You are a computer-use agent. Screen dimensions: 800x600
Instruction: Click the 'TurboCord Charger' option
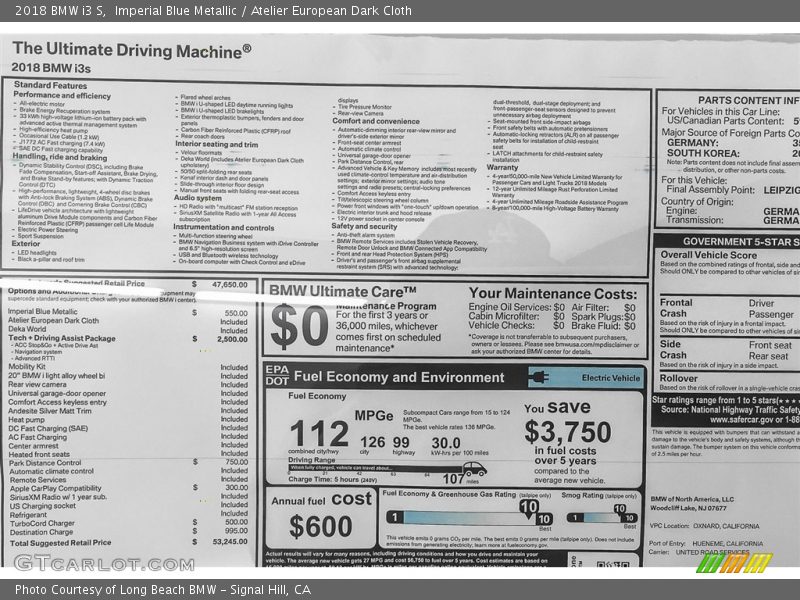[x=42, y=523]
